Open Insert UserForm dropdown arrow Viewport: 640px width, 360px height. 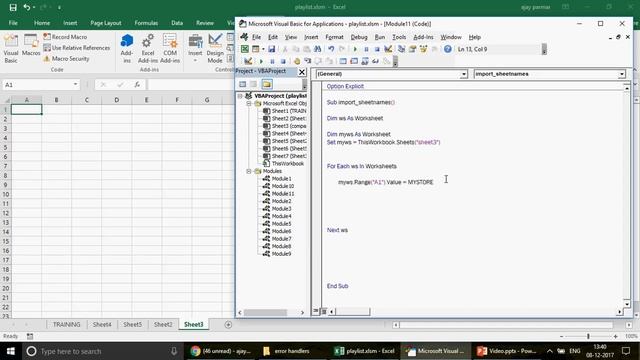coord(263,49)
